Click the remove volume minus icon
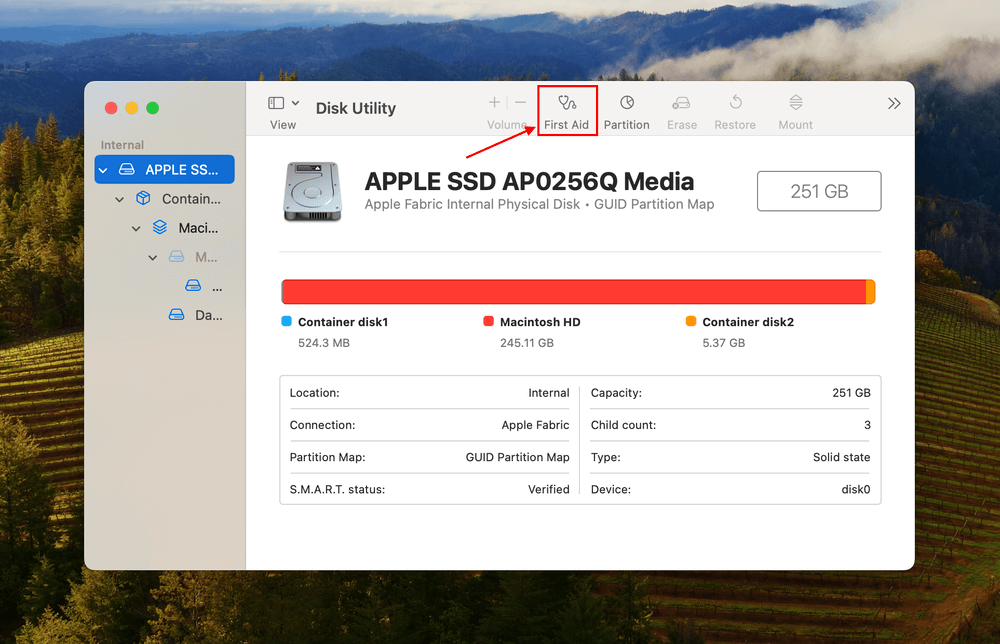The height and width of the screenshot is (644, 1000). pos(520,103)
